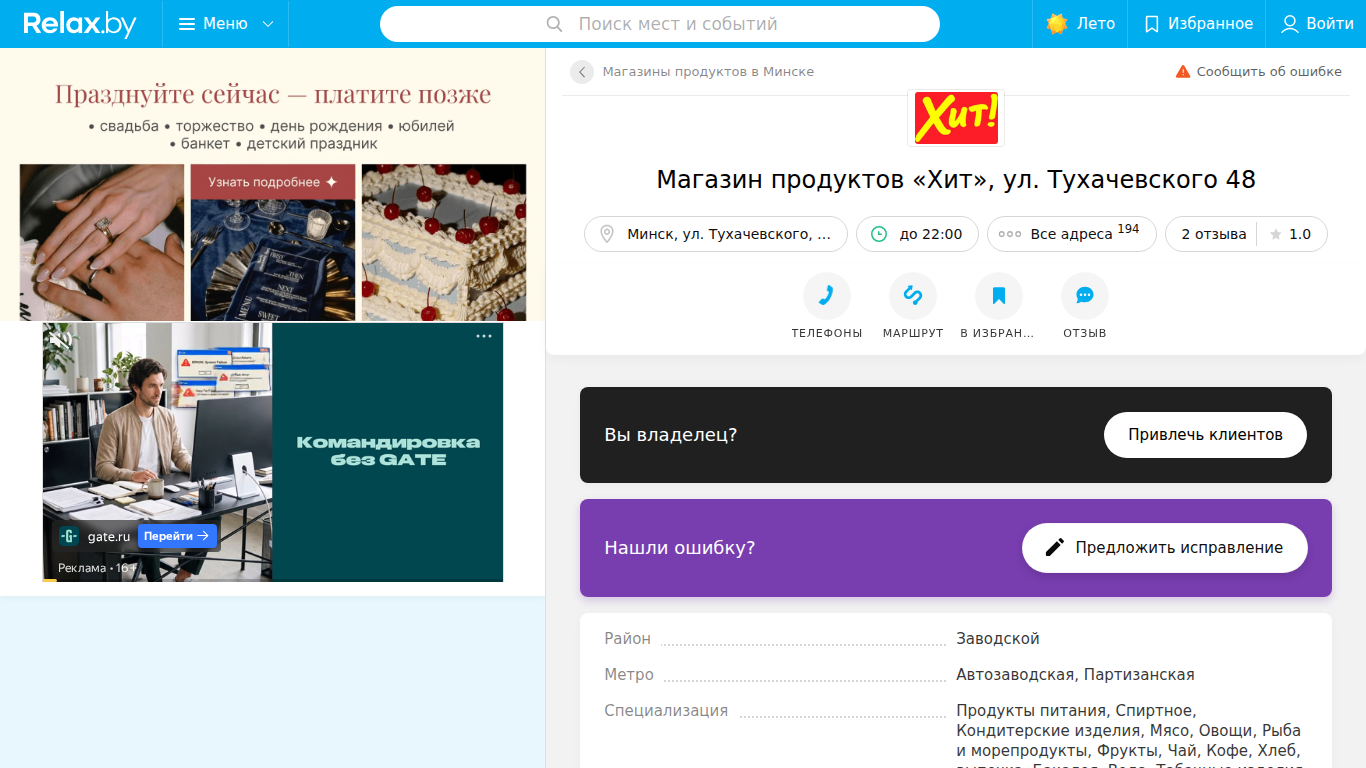Open the ad options three-dots menu

[484, 336]
